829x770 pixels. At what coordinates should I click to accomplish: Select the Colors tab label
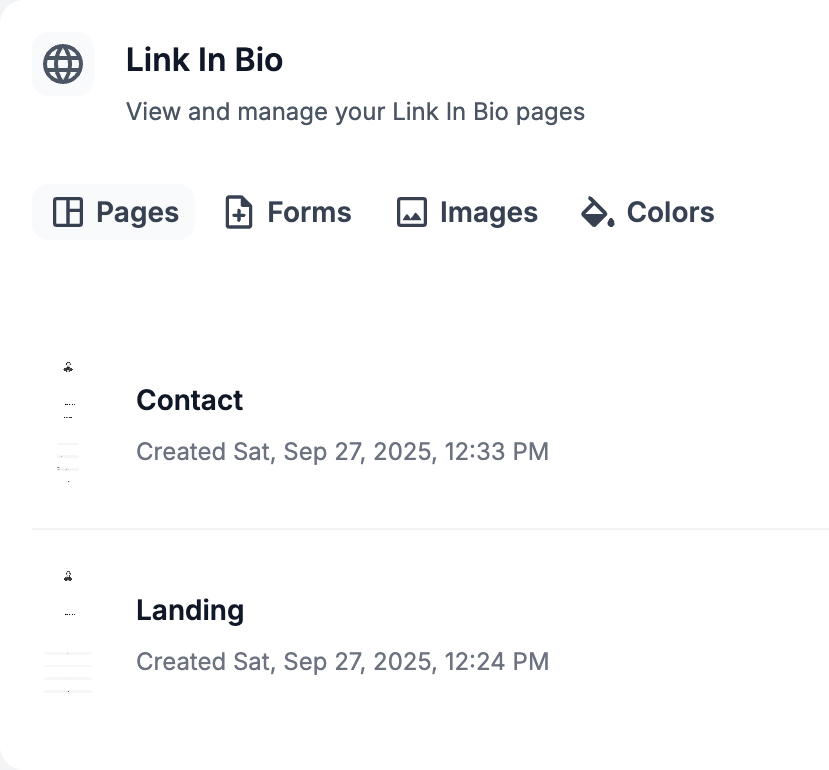(x=670, y=212)
